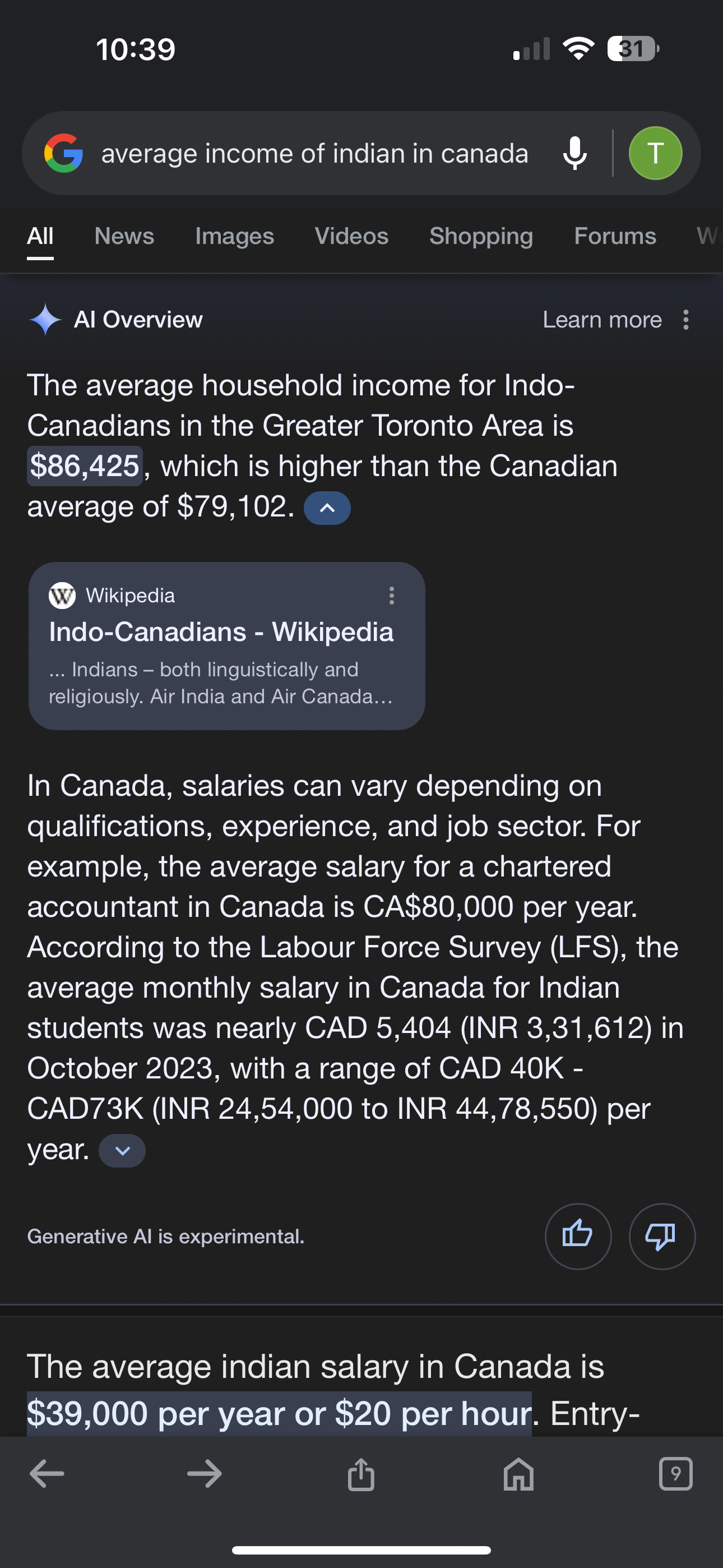Switch to the Images tab
The height and width of the screenshot is (1568, 723).
[234, 236]
